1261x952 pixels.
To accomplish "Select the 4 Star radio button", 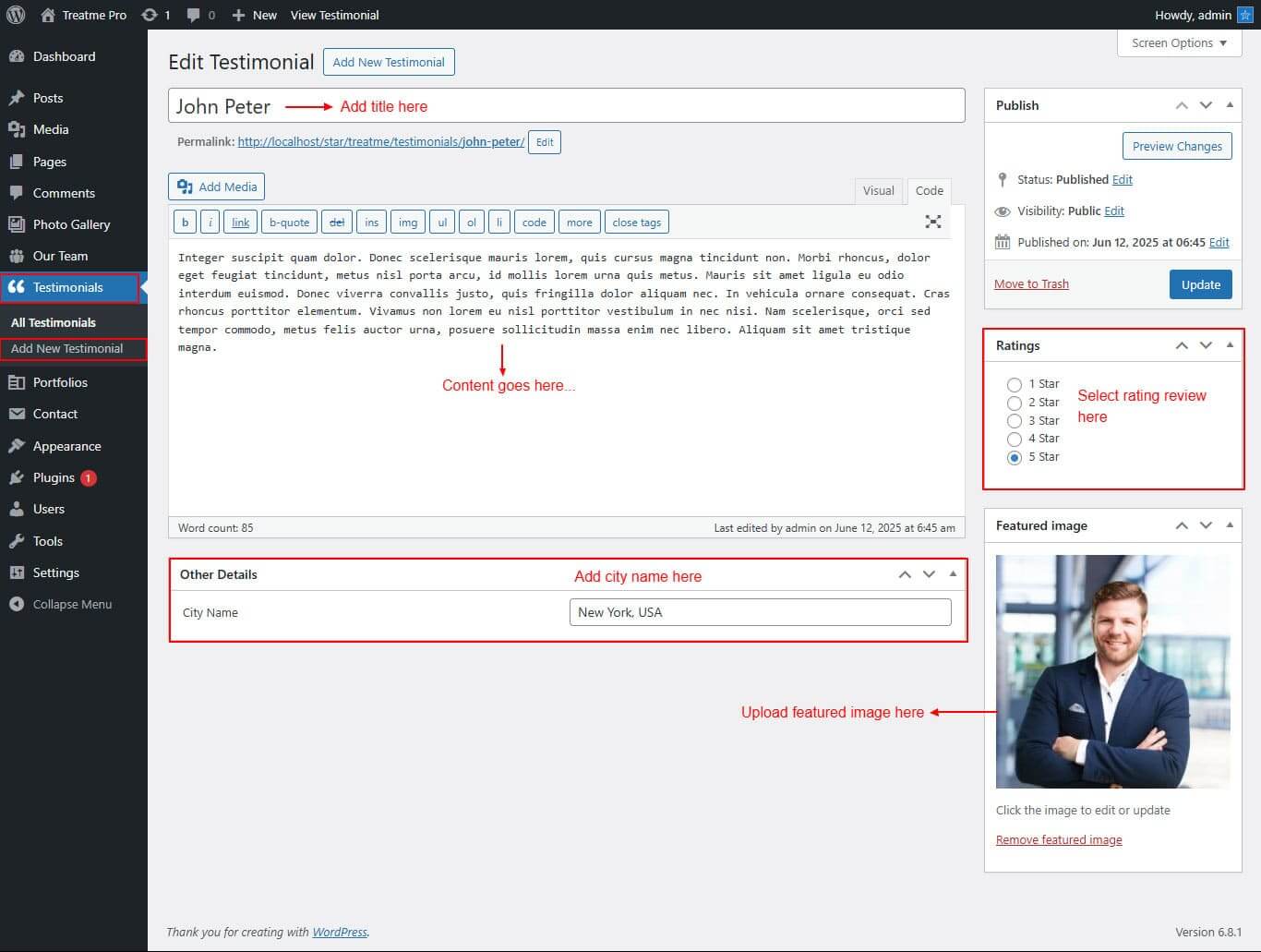I will point(1015,439).
